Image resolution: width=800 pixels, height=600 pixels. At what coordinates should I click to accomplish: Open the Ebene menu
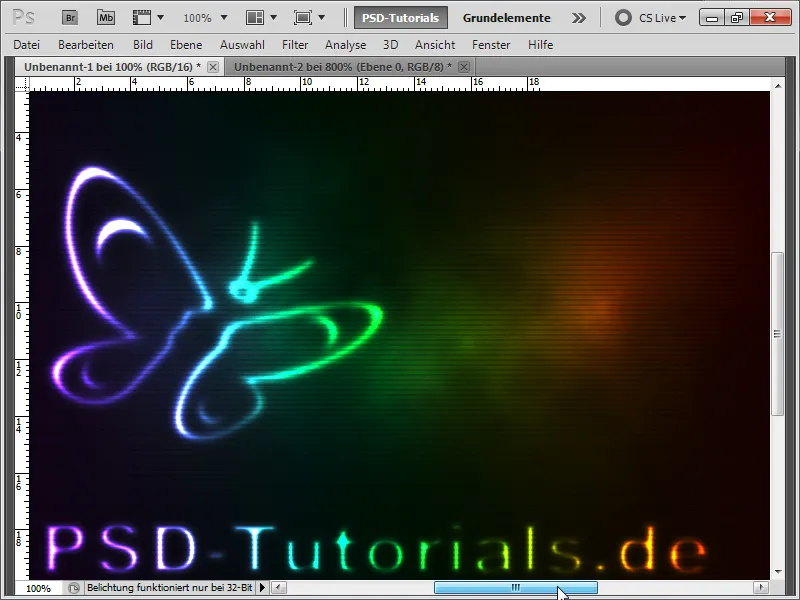(186, 45)
